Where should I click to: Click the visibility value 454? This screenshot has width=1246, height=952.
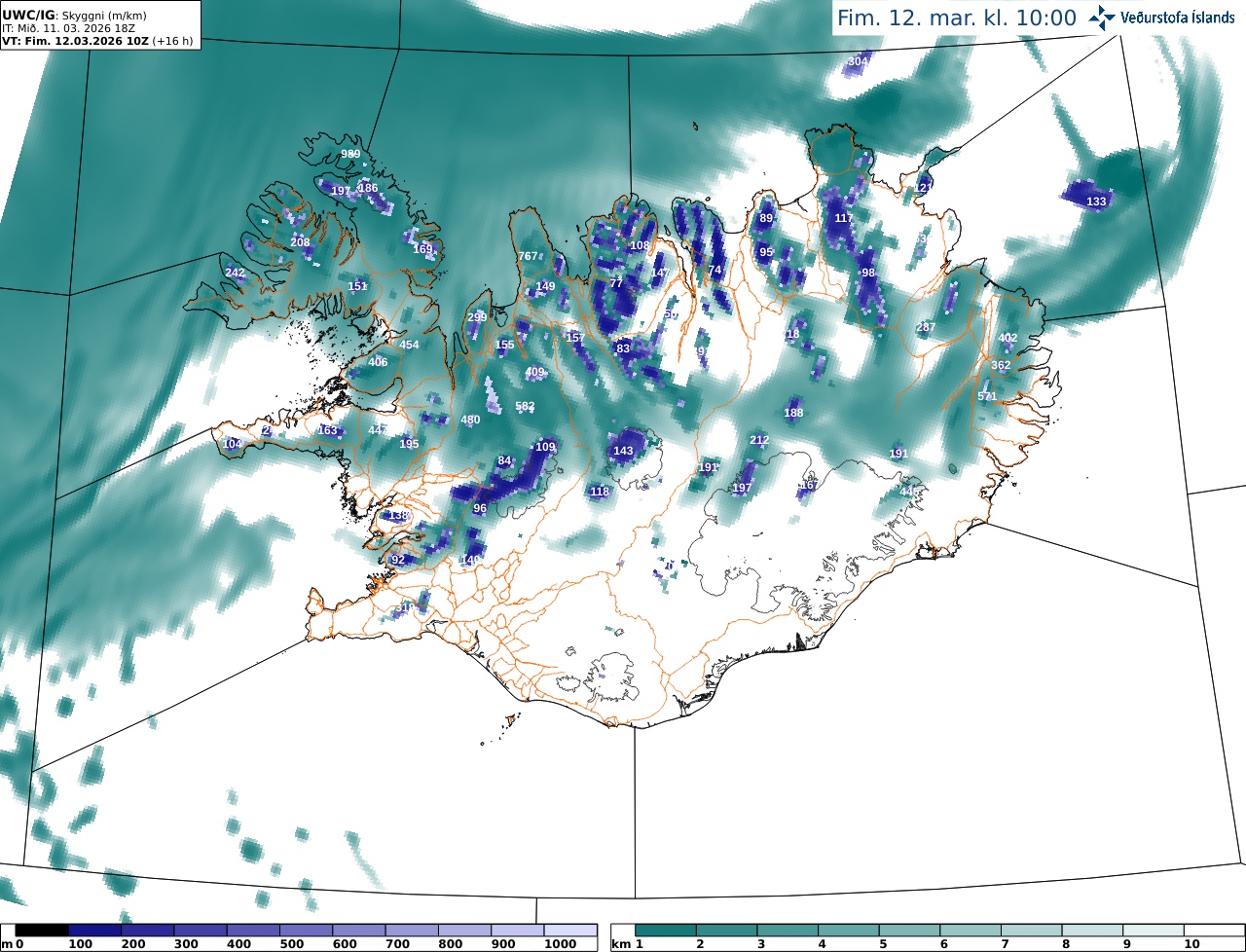[x=409, y=345]
